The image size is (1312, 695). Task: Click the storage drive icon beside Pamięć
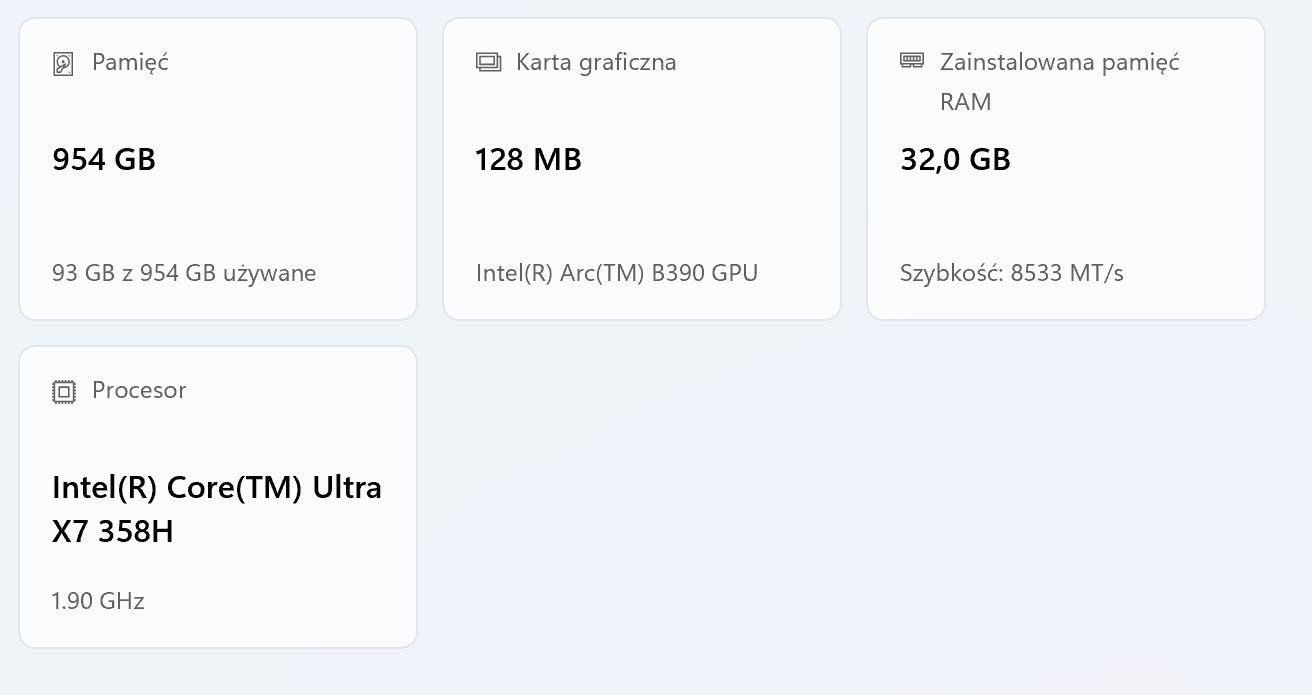coord(65,62)
